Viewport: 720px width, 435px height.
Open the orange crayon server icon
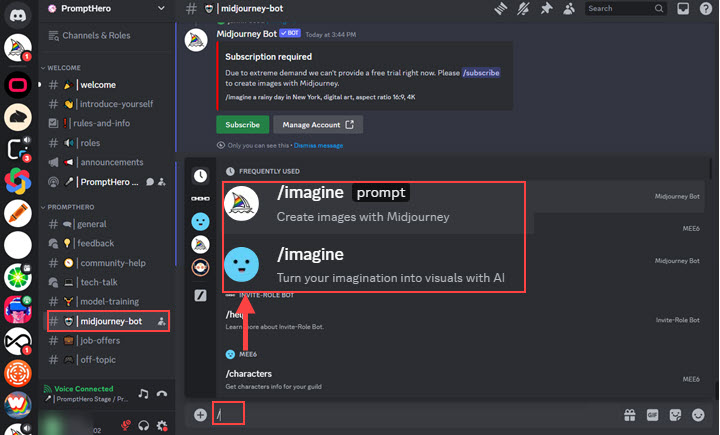click(18, 213)
